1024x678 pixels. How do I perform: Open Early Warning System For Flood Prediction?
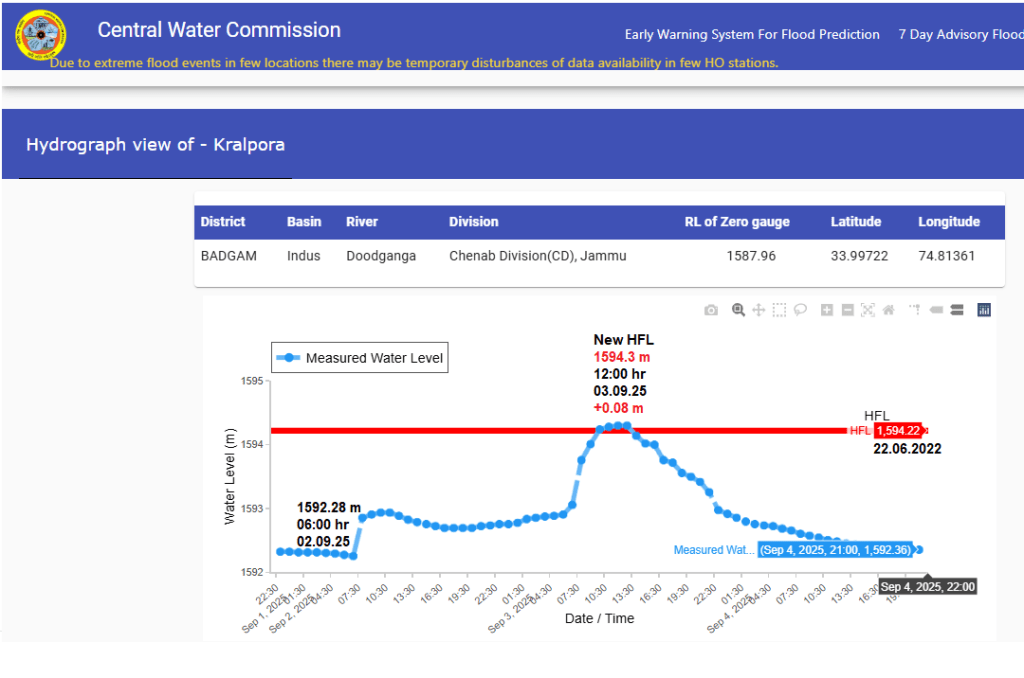pos(752,35)
